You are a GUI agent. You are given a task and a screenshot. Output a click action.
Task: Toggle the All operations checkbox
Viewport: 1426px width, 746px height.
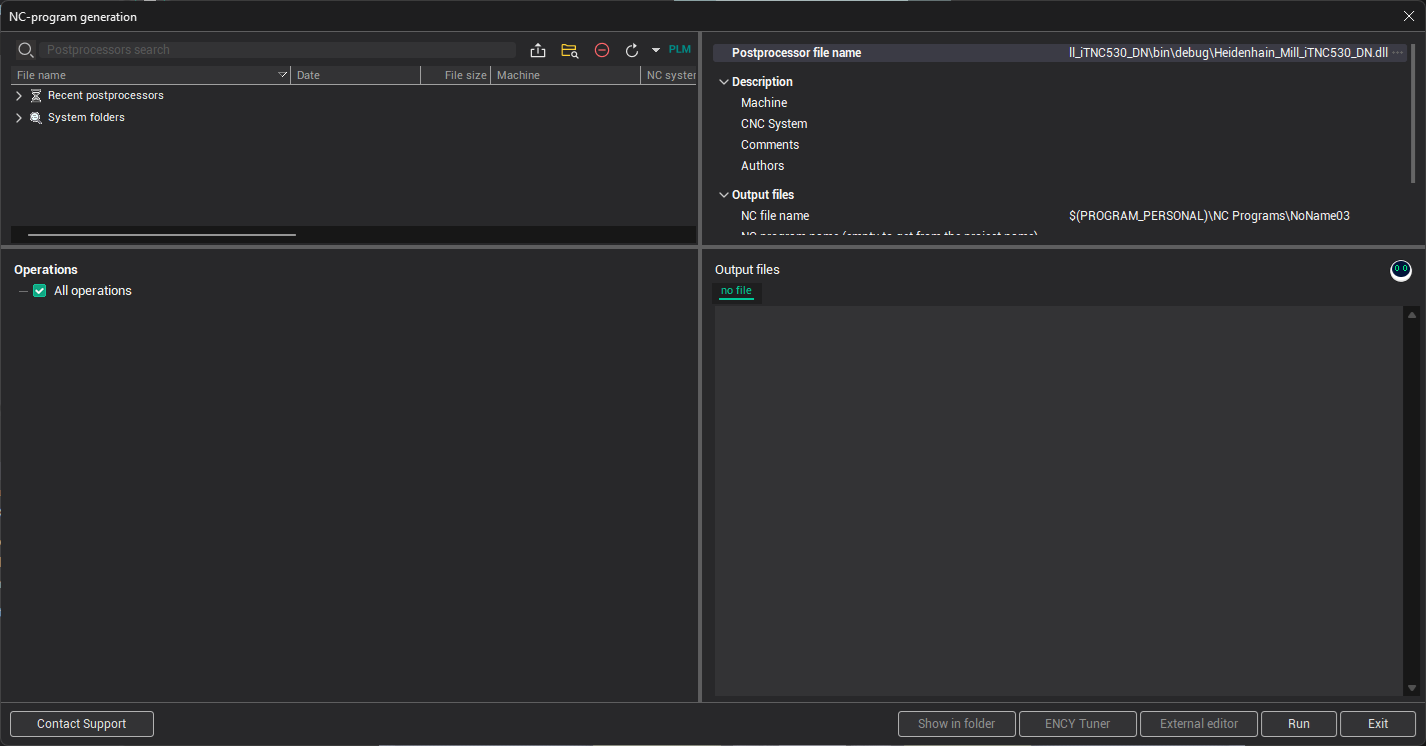pyautogui.click(x=40, y=291)
